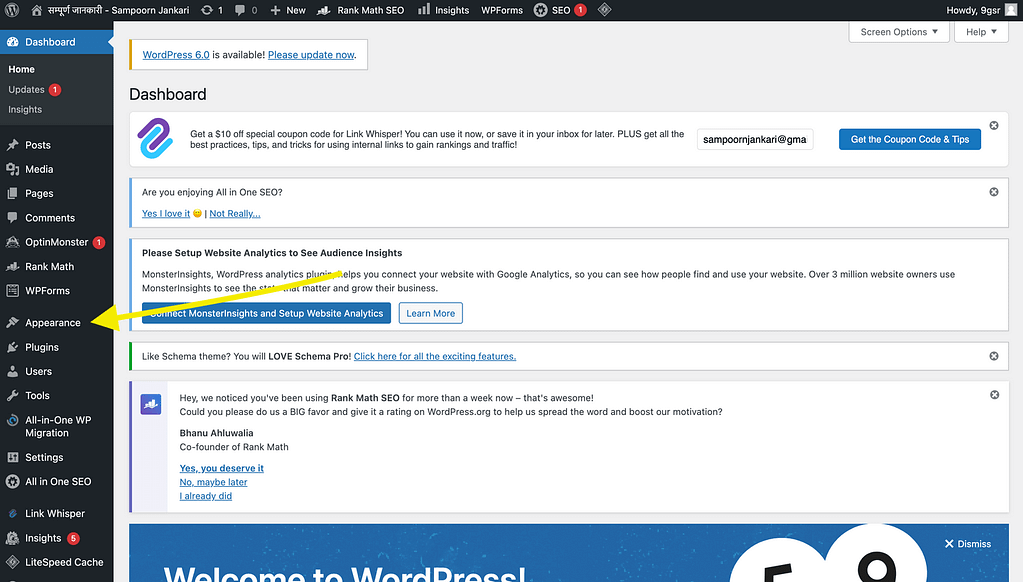Click the OptinMonster icon in sidebar
Image resolution: width=1023 pixels, height=582 pixels.
(x=12, y=242)
